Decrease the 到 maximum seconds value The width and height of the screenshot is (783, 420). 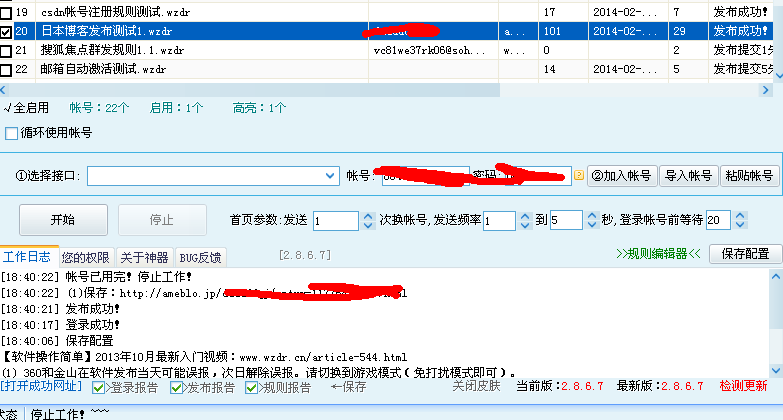coord(591,225)
